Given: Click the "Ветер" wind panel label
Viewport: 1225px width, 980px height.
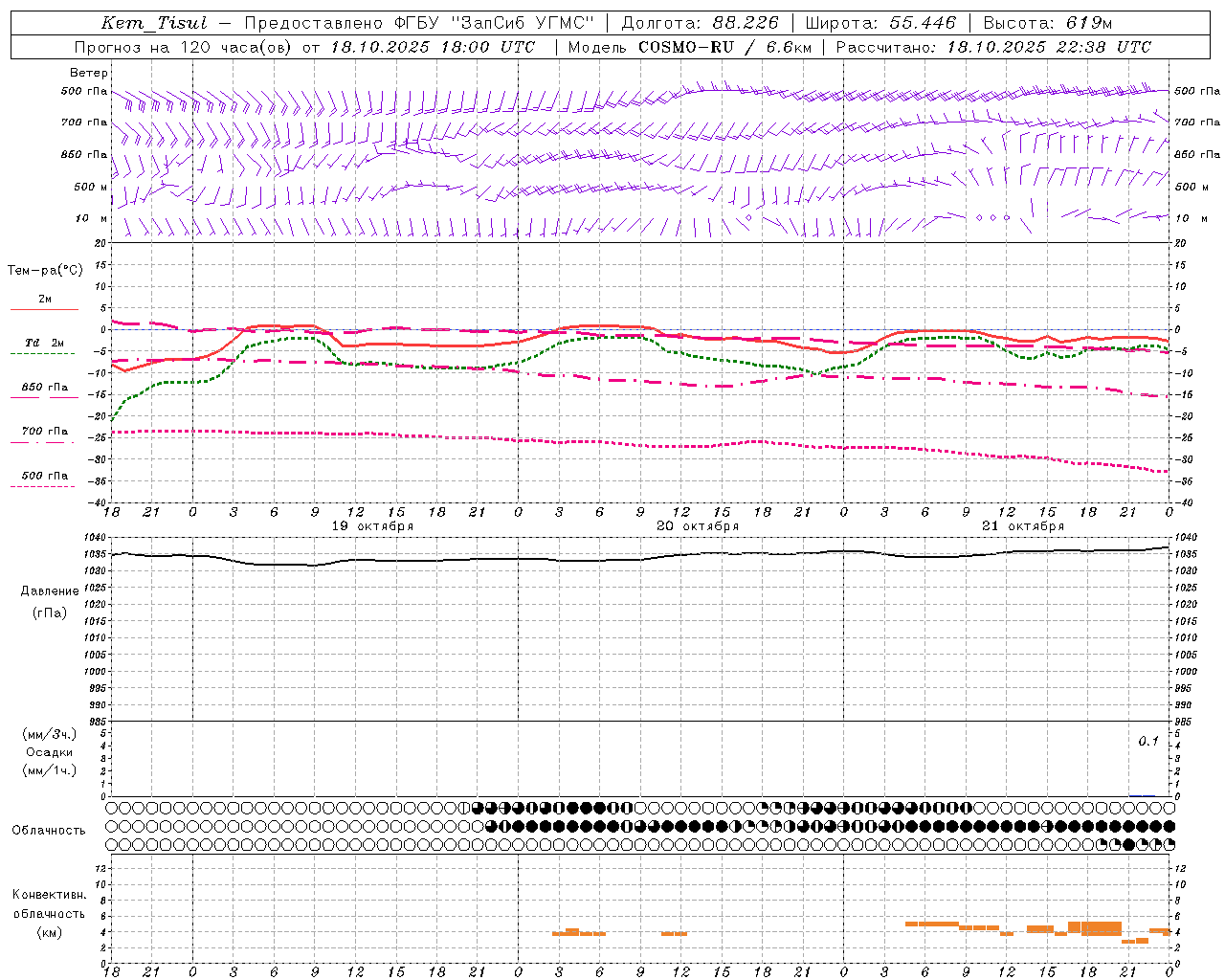Looking at the screenshot, I should pos(89,73).
